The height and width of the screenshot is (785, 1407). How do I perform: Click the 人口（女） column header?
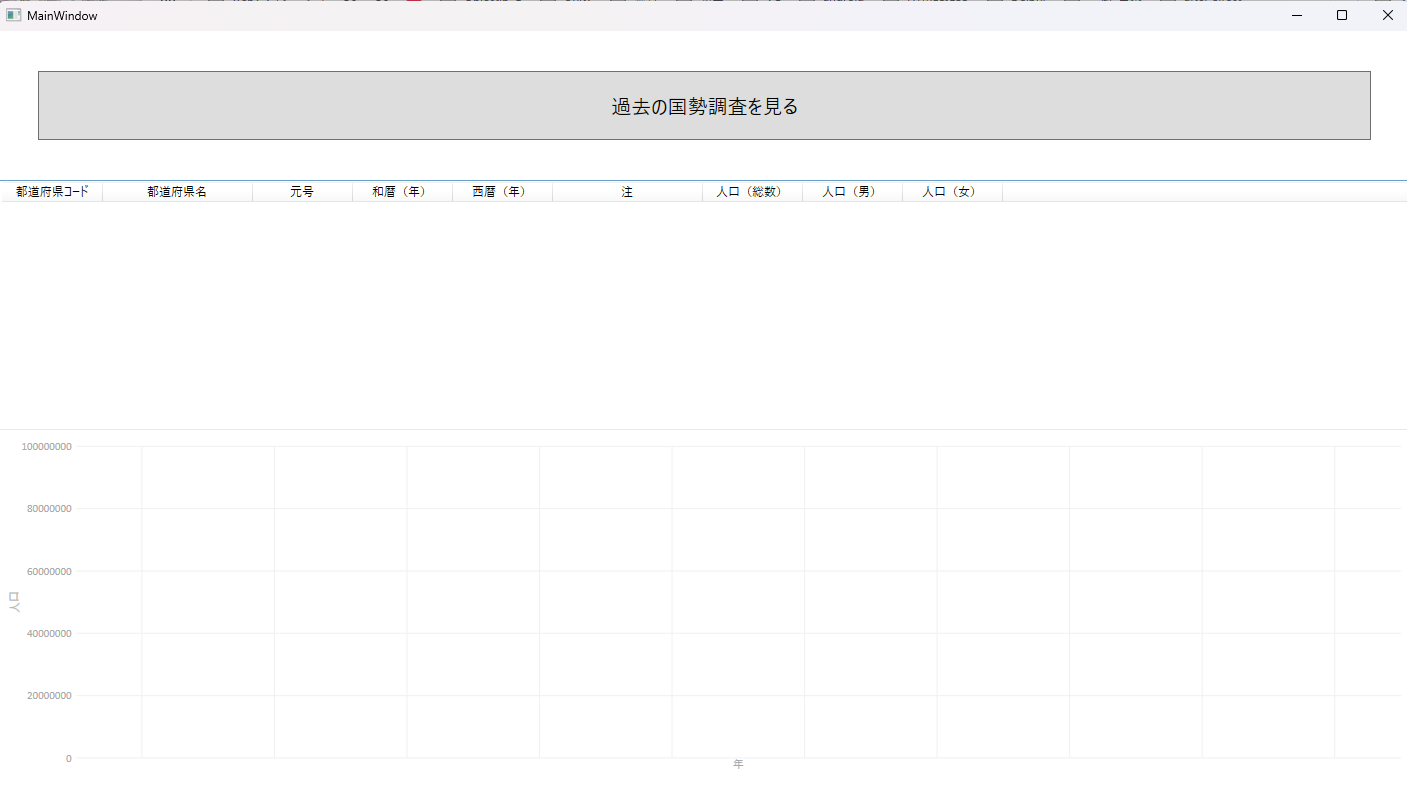point(951,191)
